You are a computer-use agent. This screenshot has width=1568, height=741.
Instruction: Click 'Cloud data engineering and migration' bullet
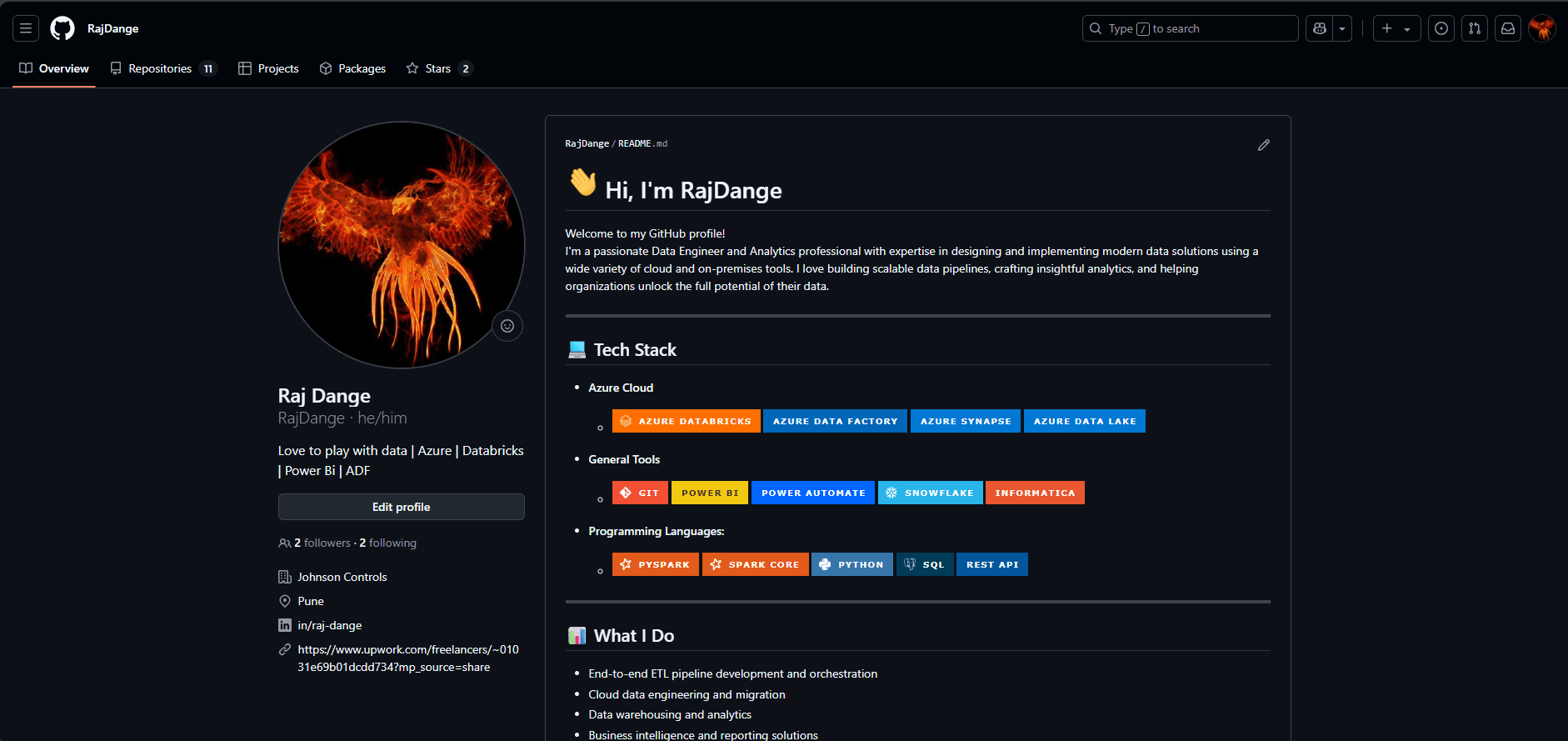[687, 694]
